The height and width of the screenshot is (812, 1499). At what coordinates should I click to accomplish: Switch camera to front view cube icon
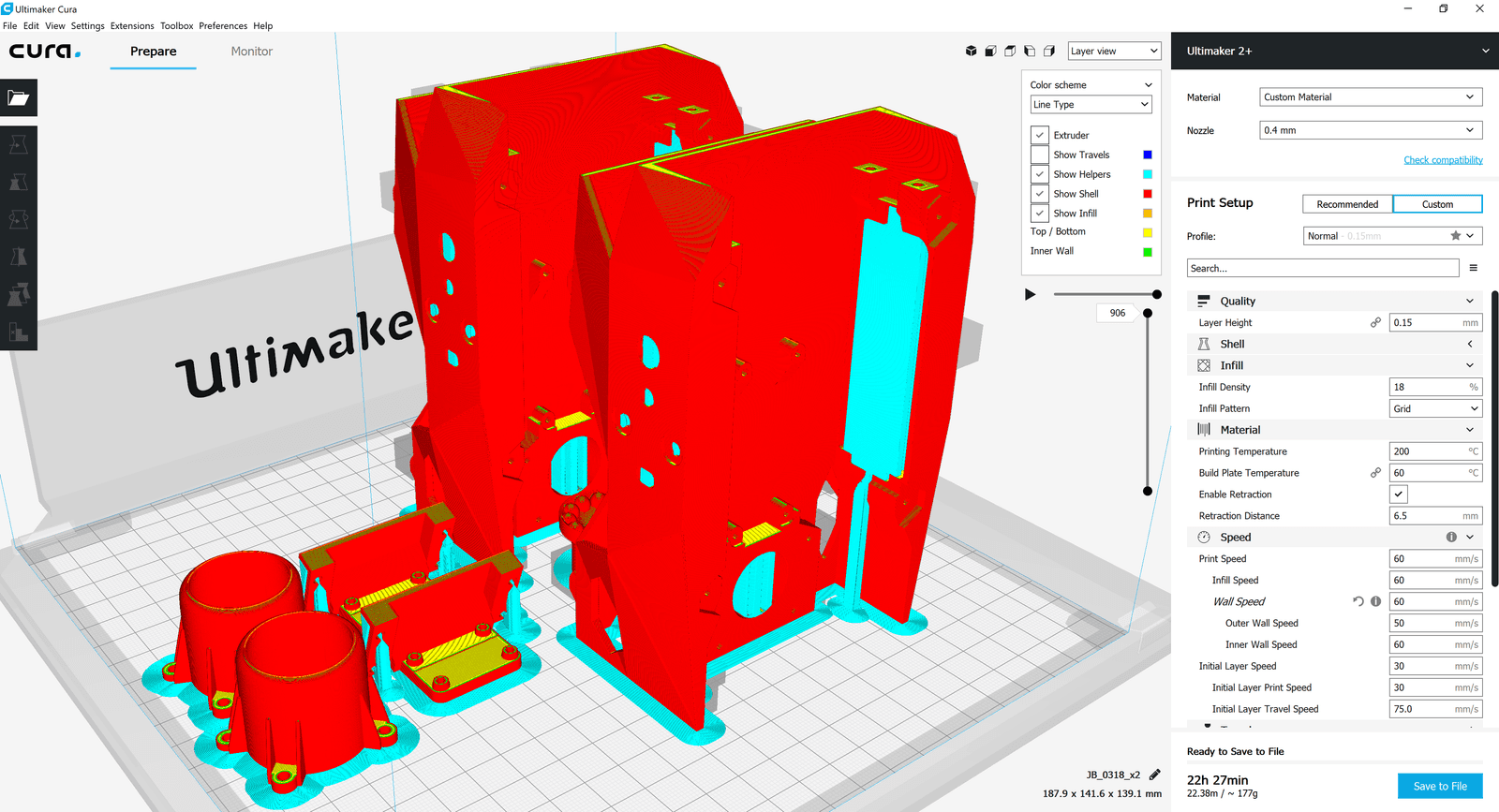(990, 52)
